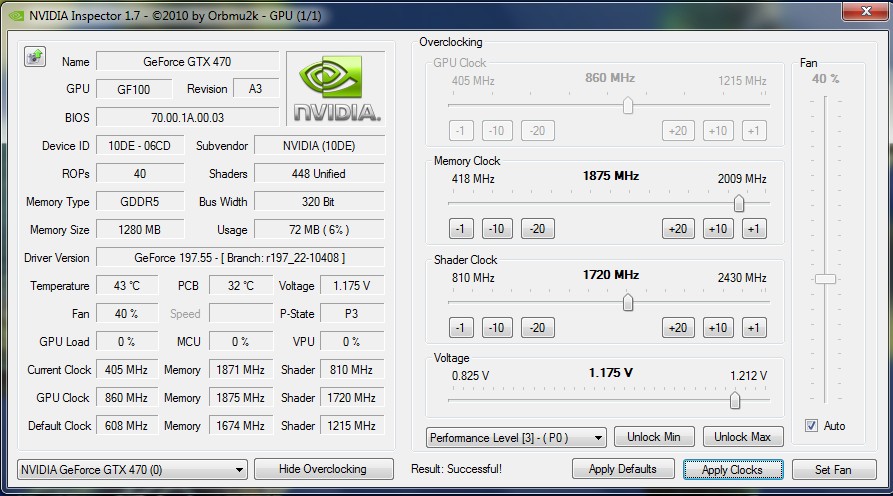893x496 pixels.
Task: Open the Performance Level [3] - (P0) dropdown
Action: click(516, 437)
